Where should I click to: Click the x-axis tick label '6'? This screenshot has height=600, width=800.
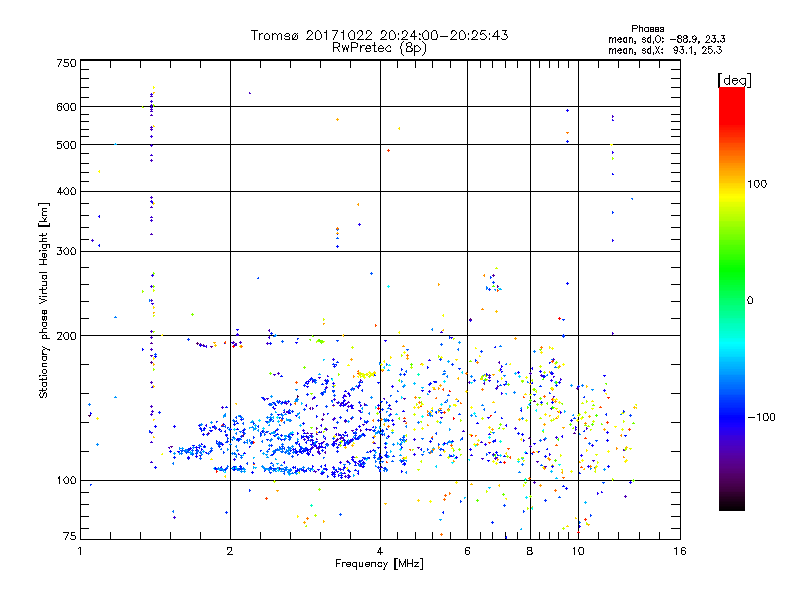(467, 551)
